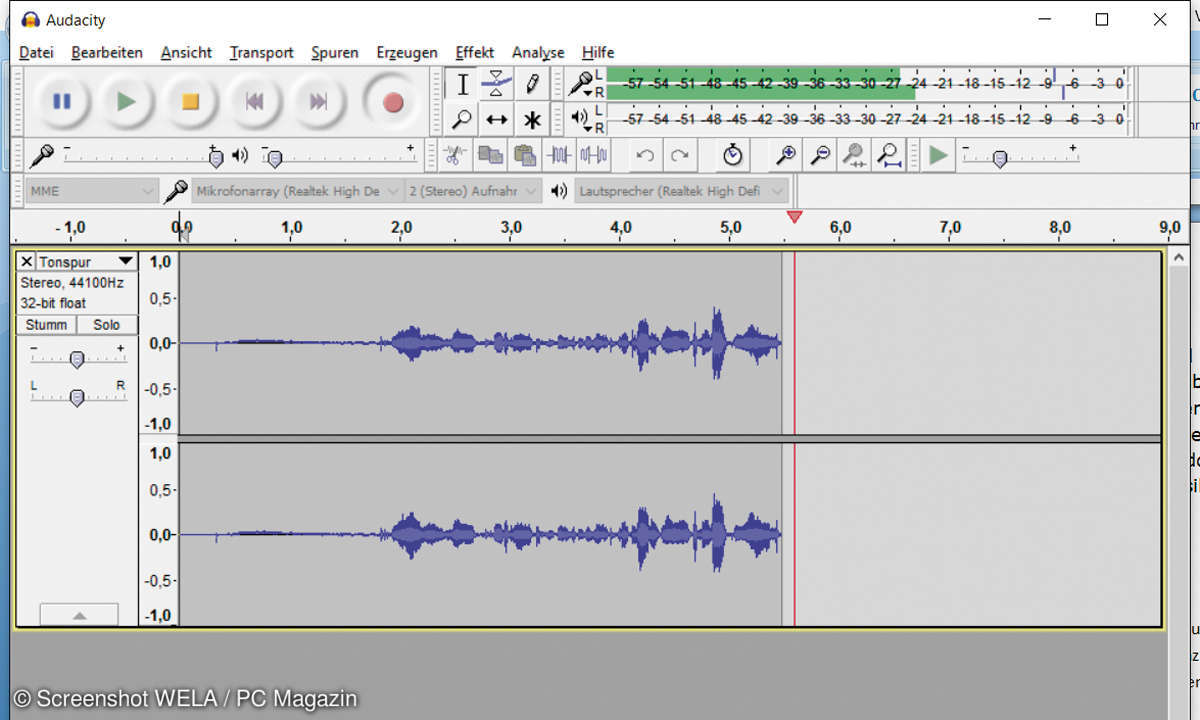
Task: Open the Hilfe menu
Action: [x=598, y=52]
